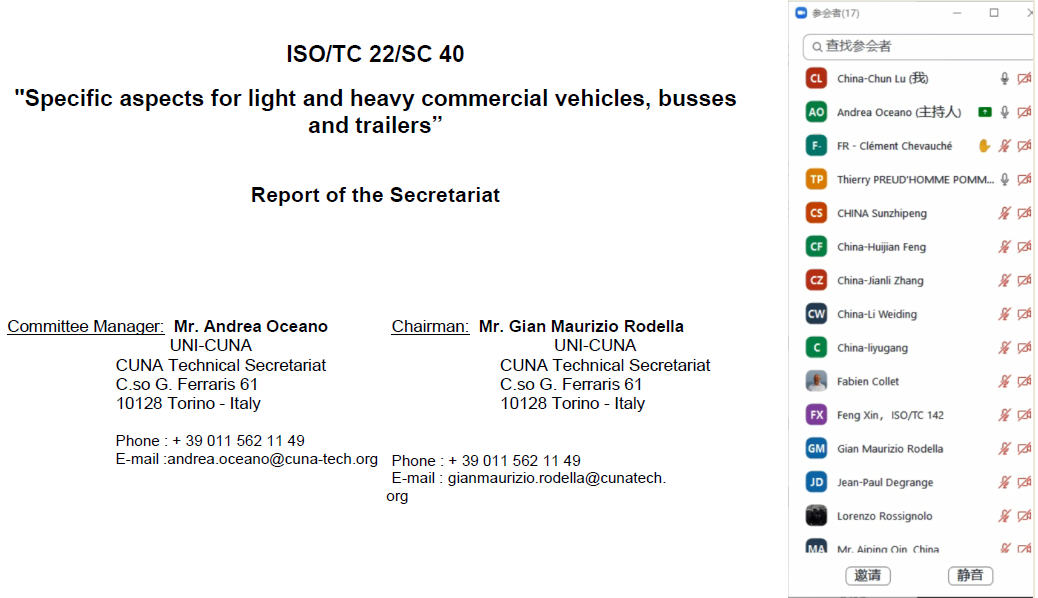Minimize the participants panel window

(x=958, y=13)
